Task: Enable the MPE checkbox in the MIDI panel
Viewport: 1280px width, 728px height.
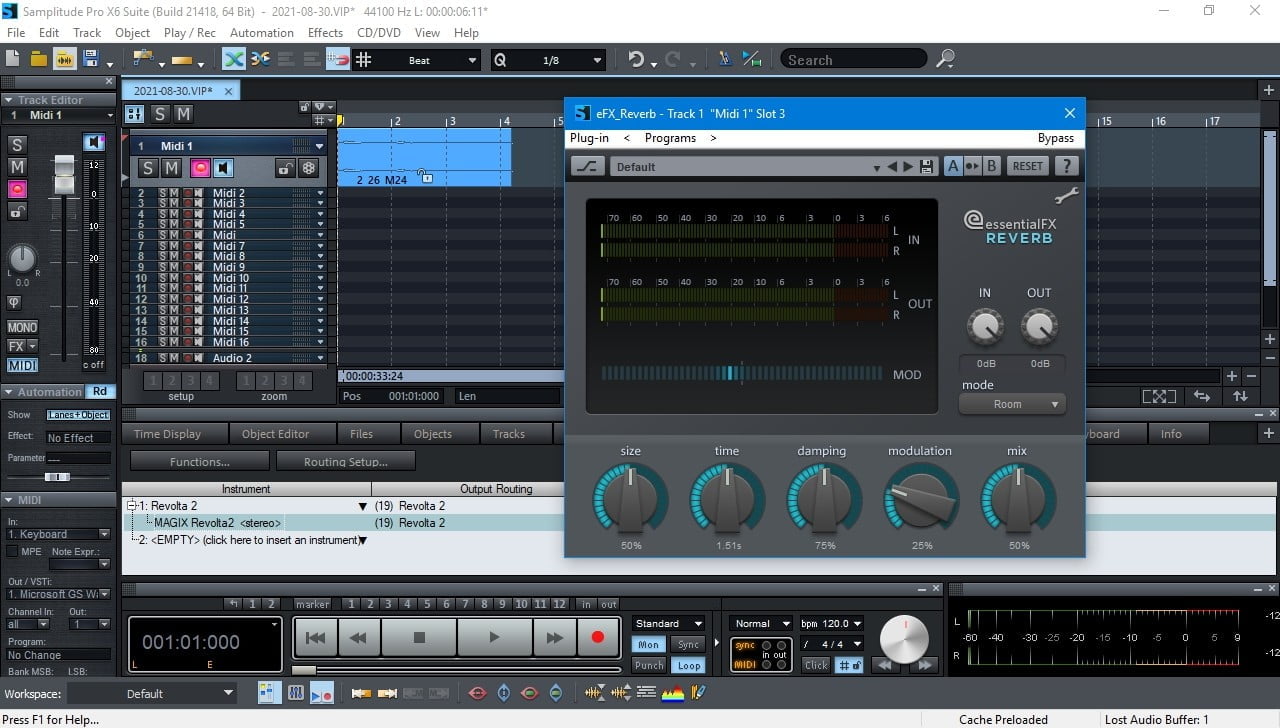Action: [x=12, y=551]
